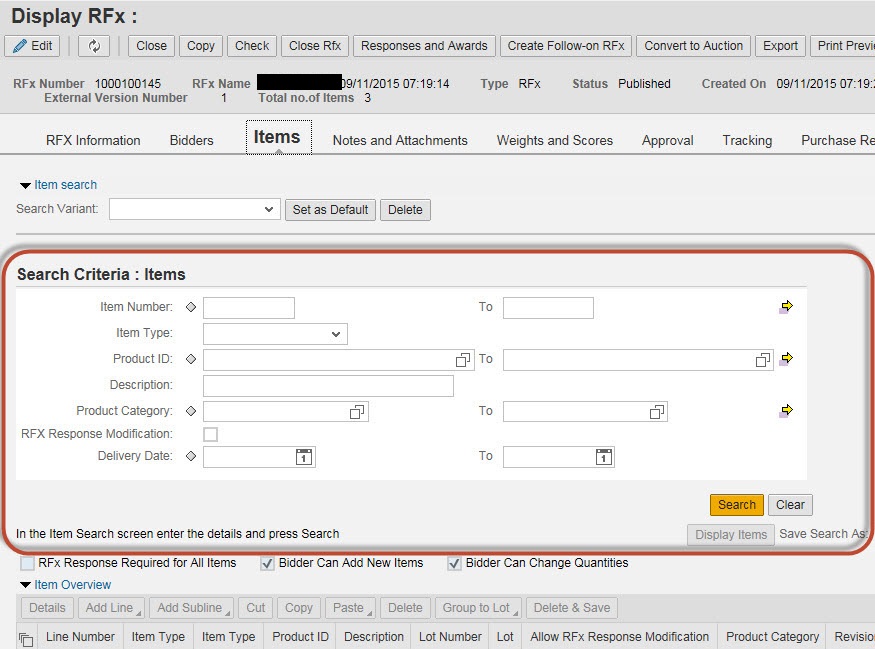Click the orange Search button
This screenshot has width=875, height=649.
(x=737, y=505)
